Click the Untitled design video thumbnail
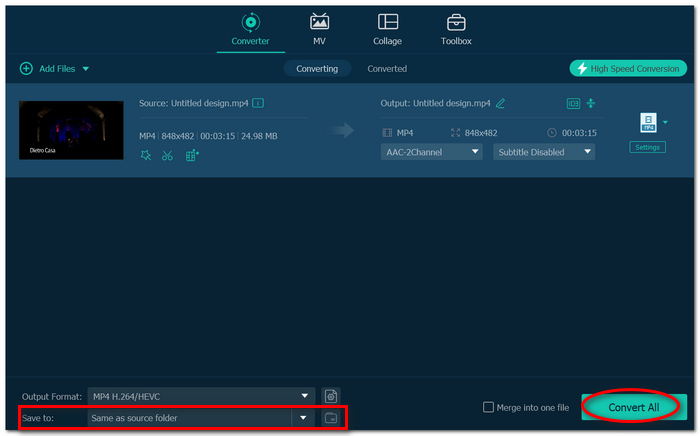This screenshot has width=700, height=436. pos(71,130)
